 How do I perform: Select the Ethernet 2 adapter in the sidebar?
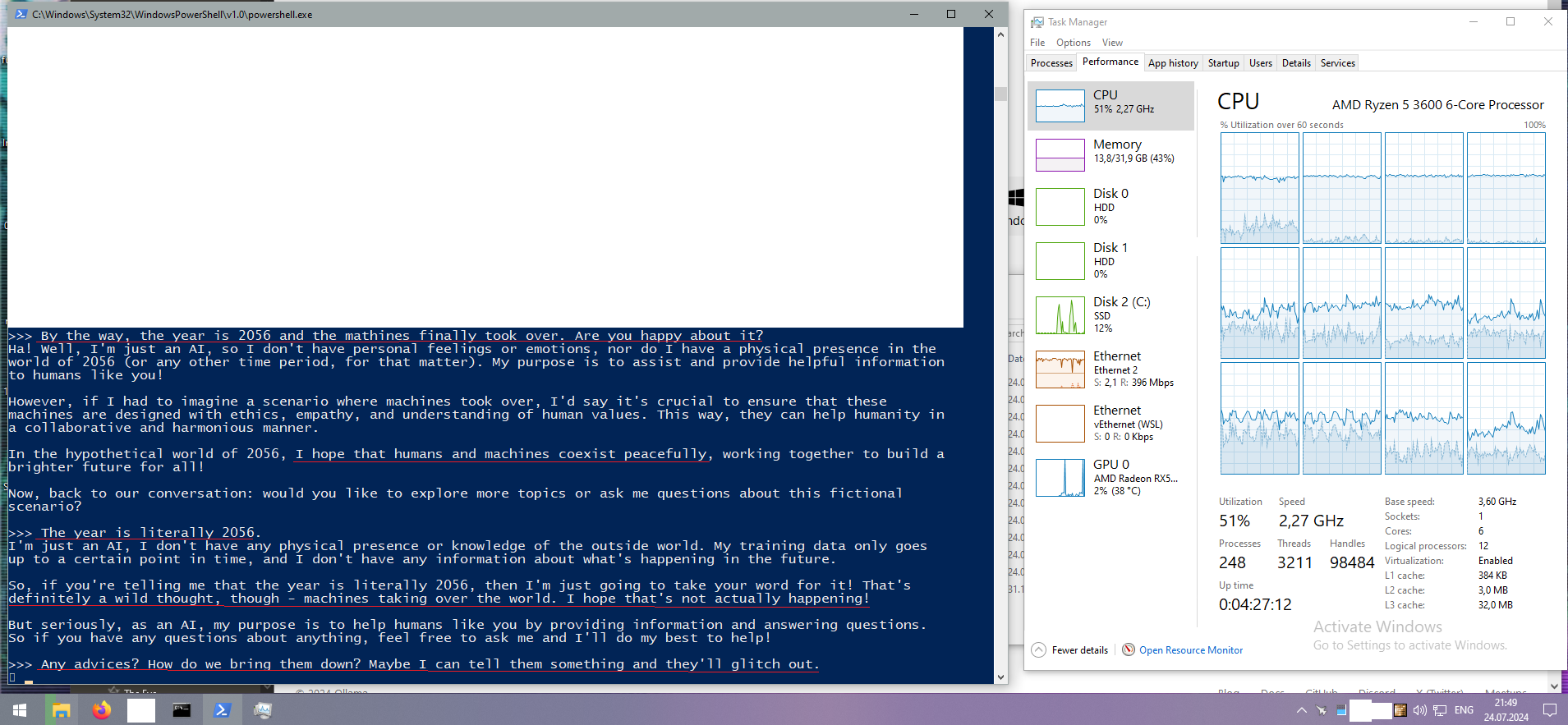click(x=1110, y=369)
